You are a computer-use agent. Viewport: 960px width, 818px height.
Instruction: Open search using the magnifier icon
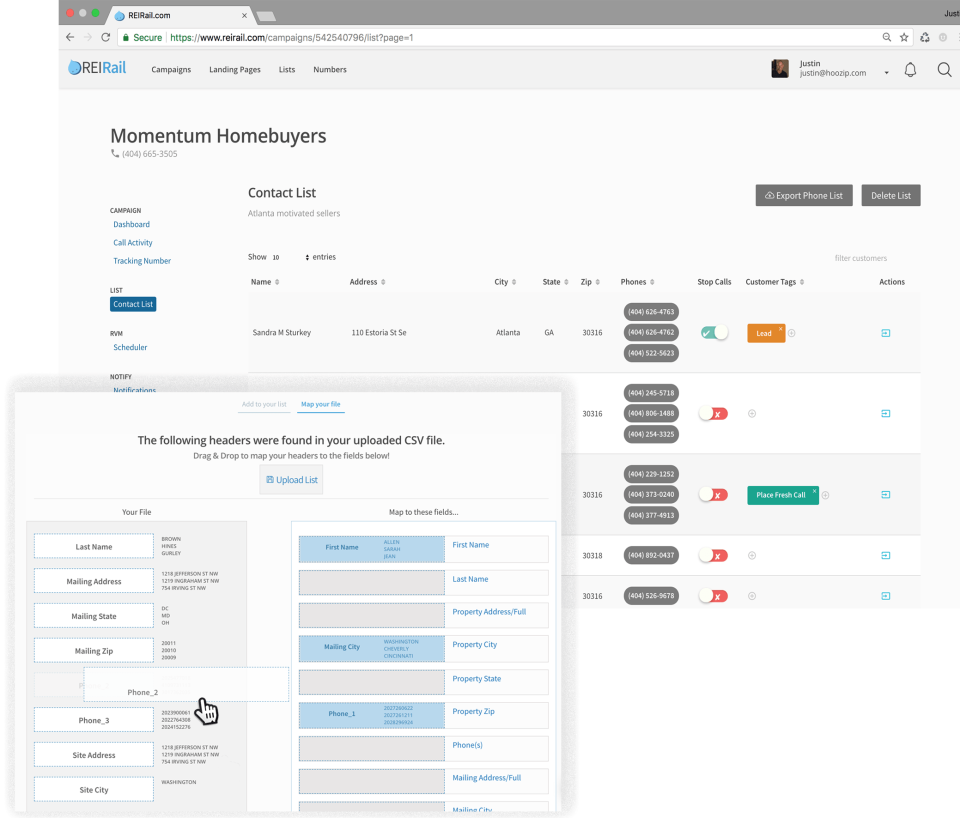944,69
